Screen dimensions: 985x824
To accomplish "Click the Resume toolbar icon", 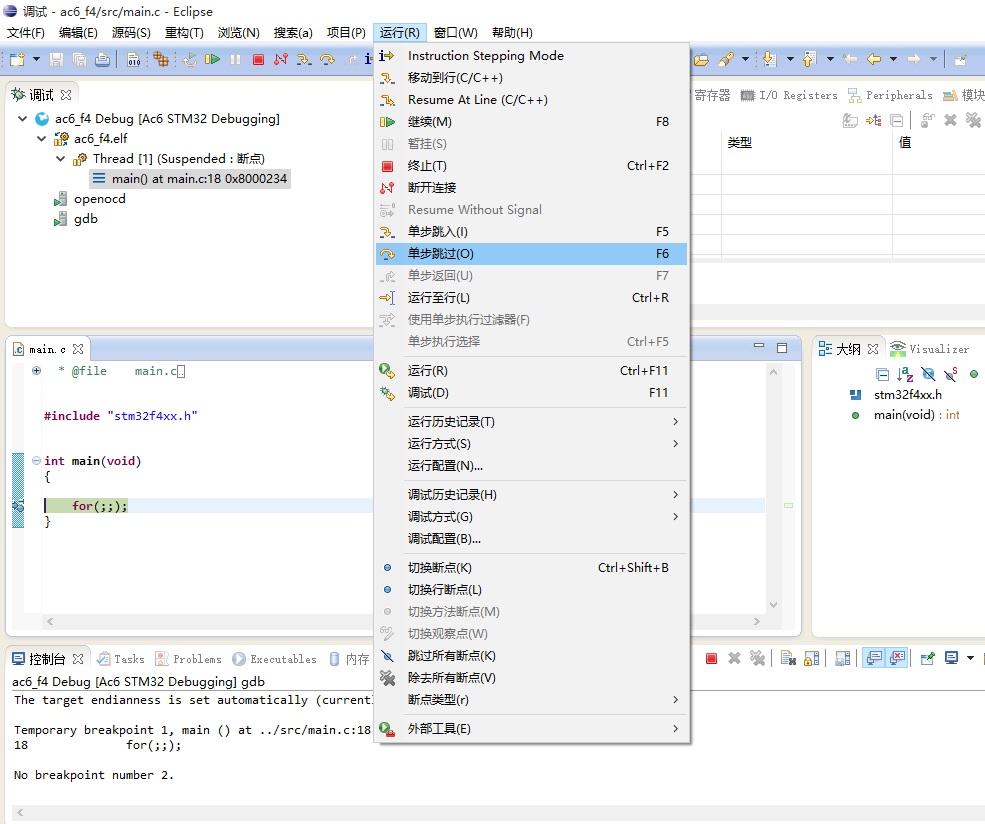I will pyautogui.click(x=212, y=59).
